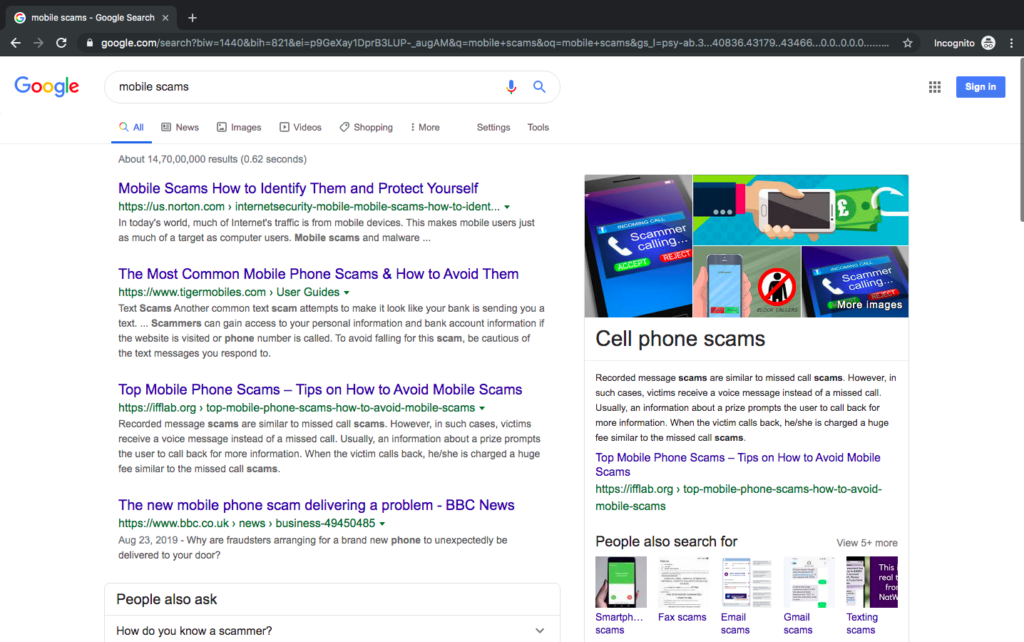Open knowledge panel Top Mobile Phone Scams link
Screen dimensions: 1024x642
[x=737, y=464]
